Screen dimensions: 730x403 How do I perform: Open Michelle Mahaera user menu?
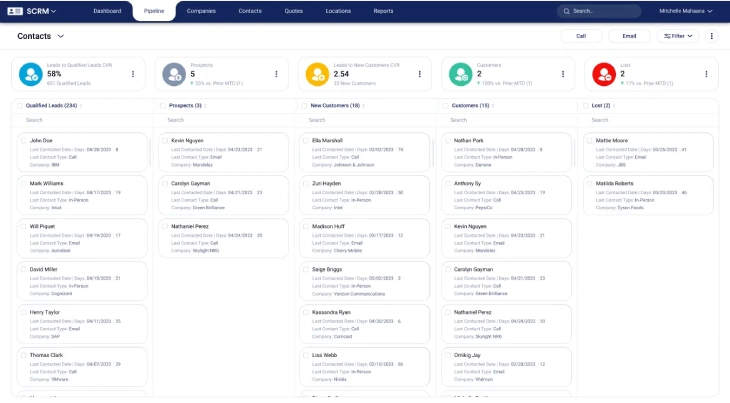(687, 11)
